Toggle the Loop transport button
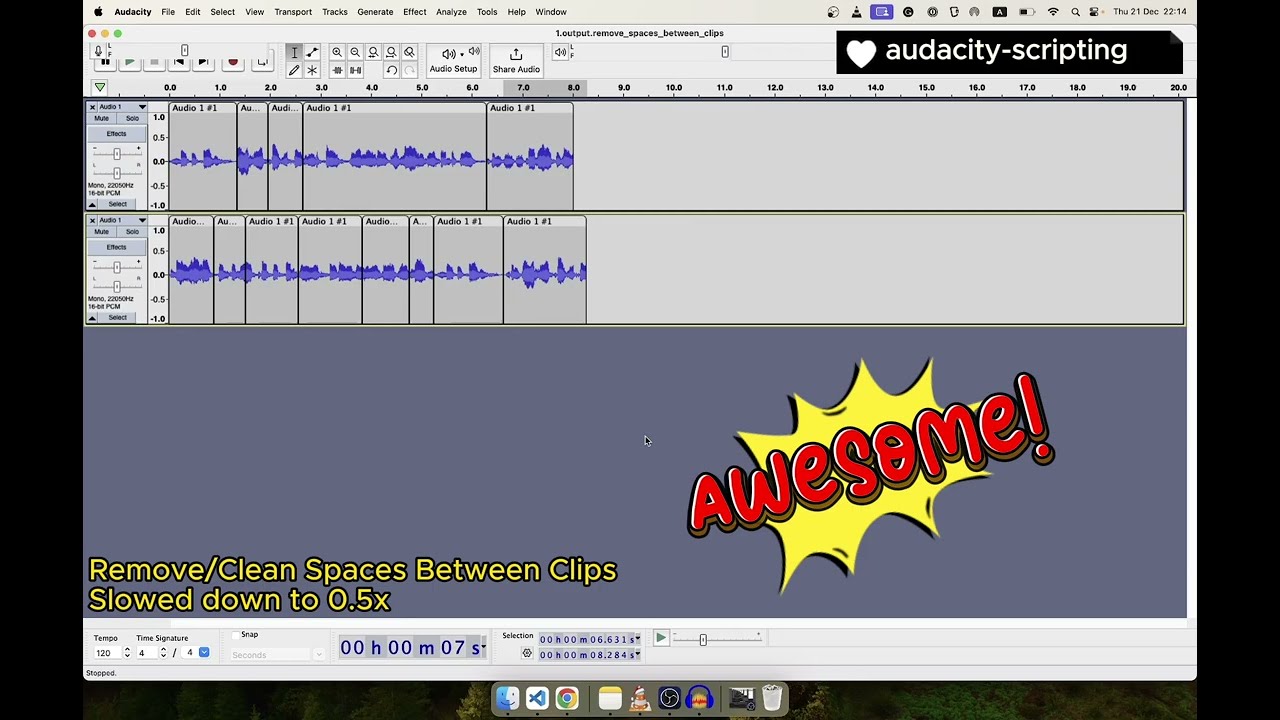Screen dimensions: 1280x720 262,62
